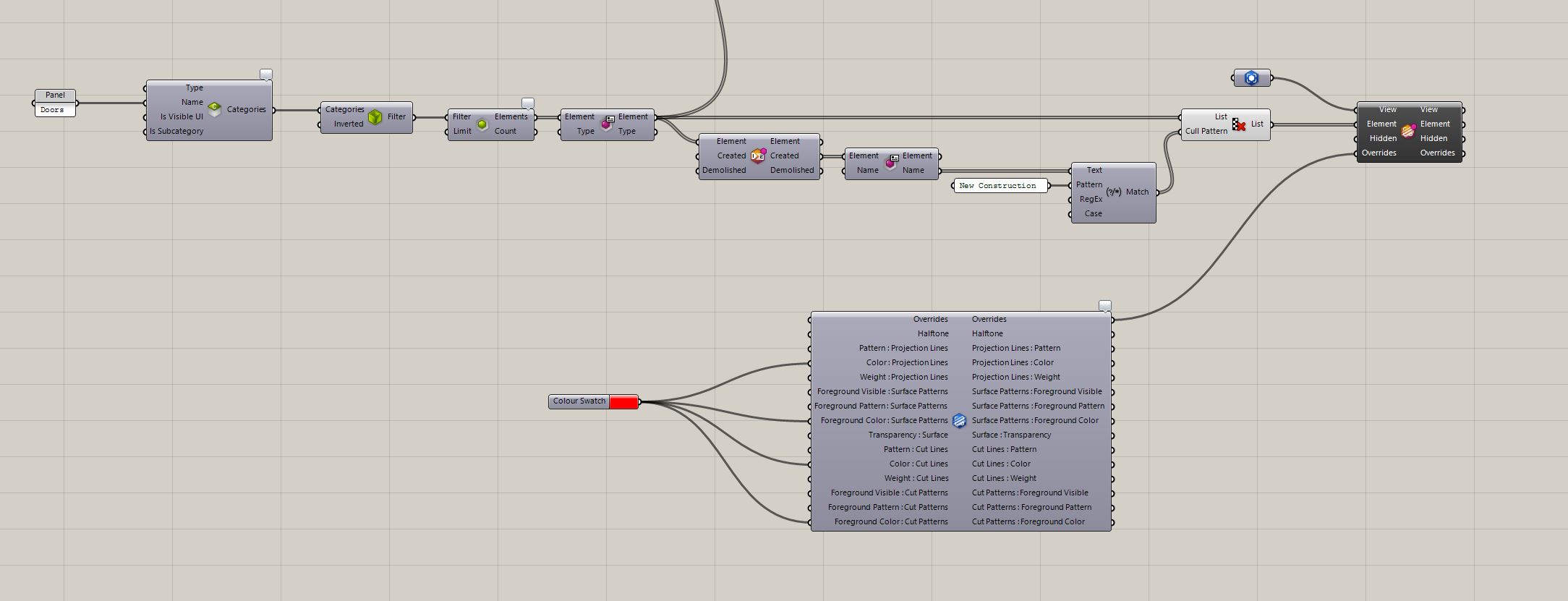
Task: Click Foreground Pattern : Surface Patterns input
Action: pos(881,406)
